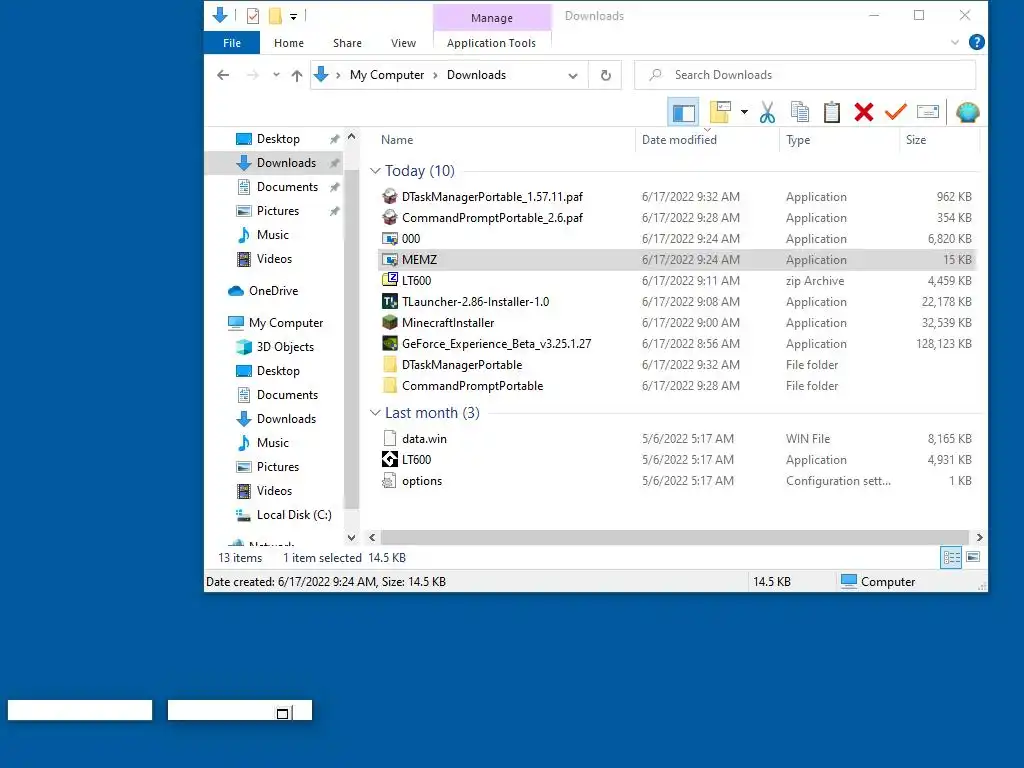Open the Classic Shell settings shell icon
1024x768 pixels.
tap(967, 112)
